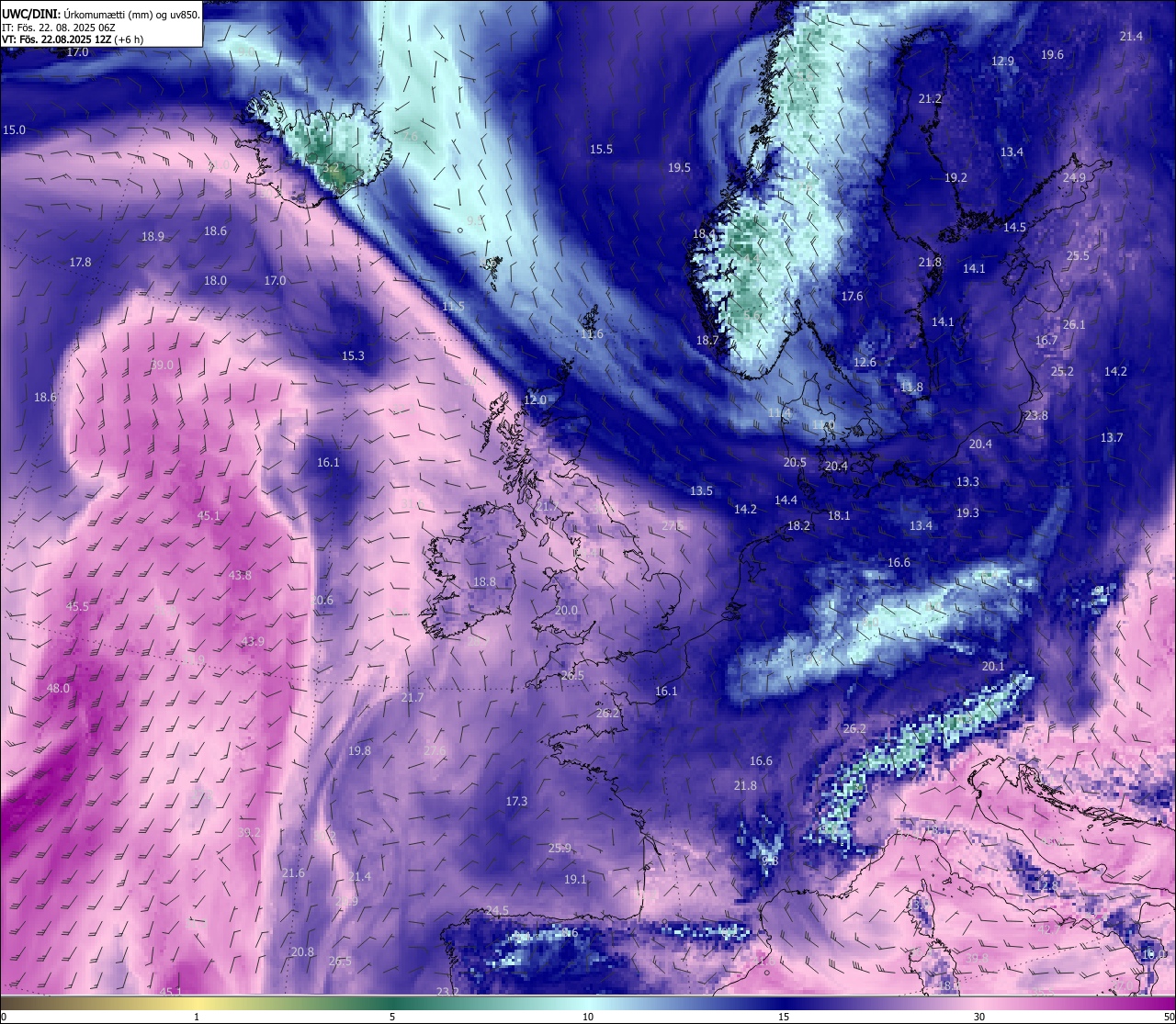Click the map value 23.8
Viewport: 1176px width, 1024px height.
point(1036,416)
